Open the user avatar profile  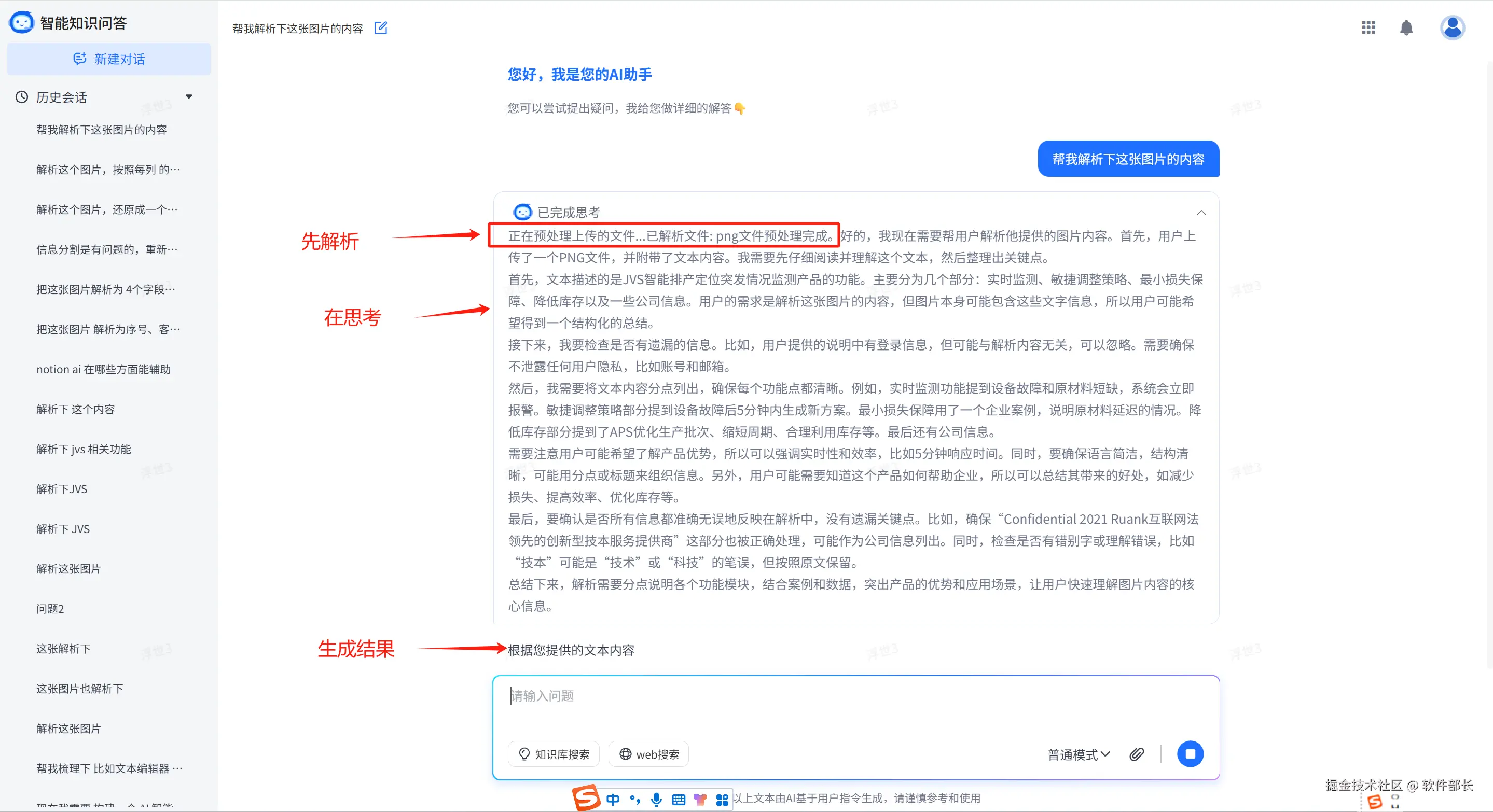click(x=1452, y=27)
